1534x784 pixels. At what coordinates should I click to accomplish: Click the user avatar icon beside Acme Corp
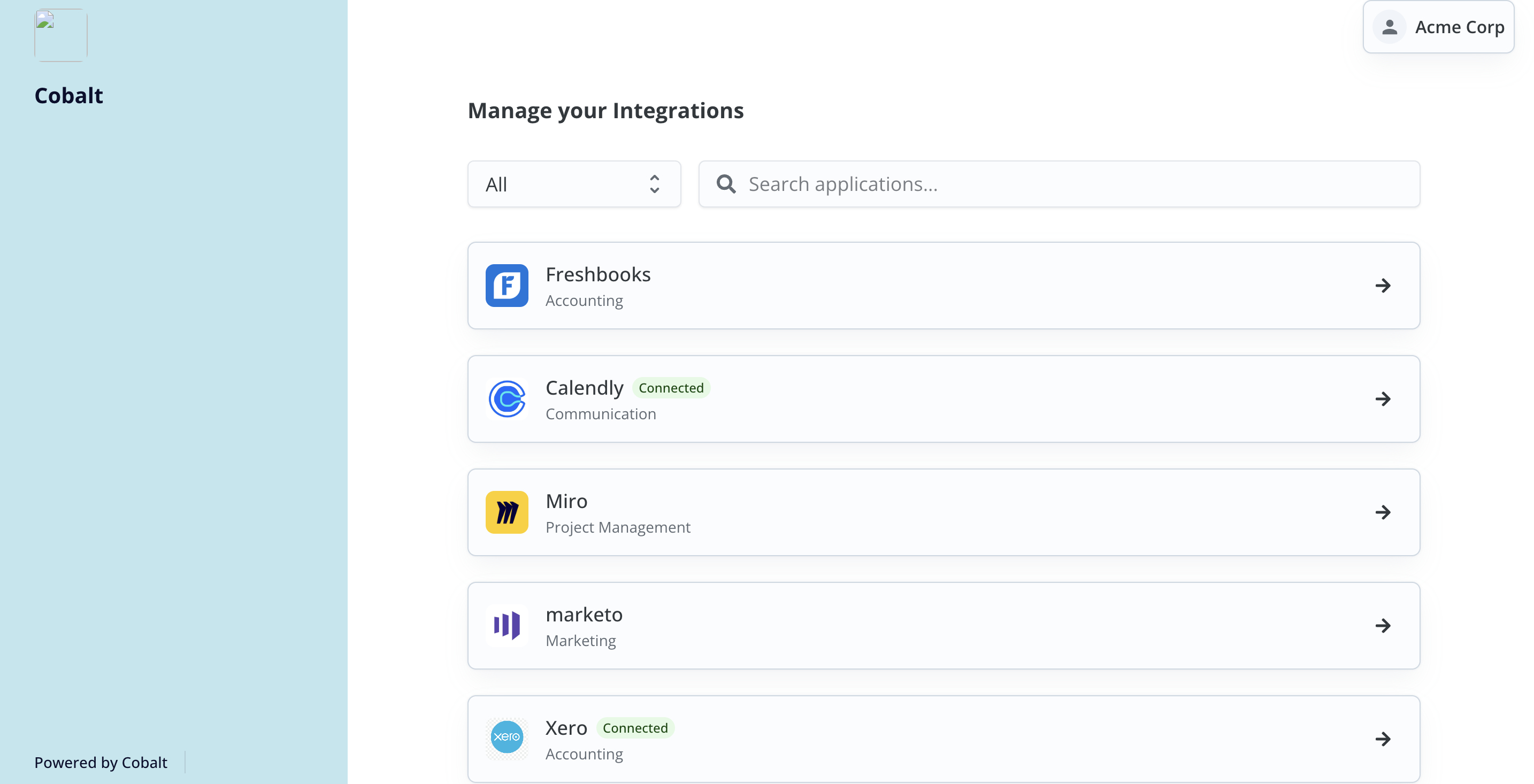point(1389,26)
